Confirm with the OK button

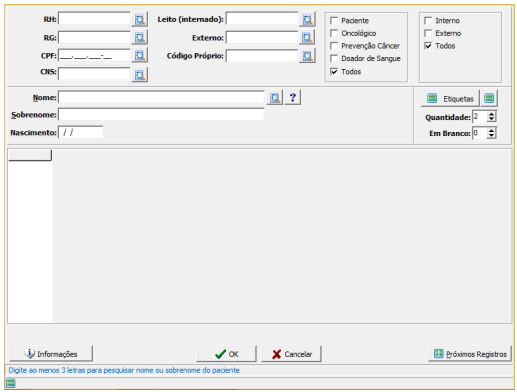226,354
